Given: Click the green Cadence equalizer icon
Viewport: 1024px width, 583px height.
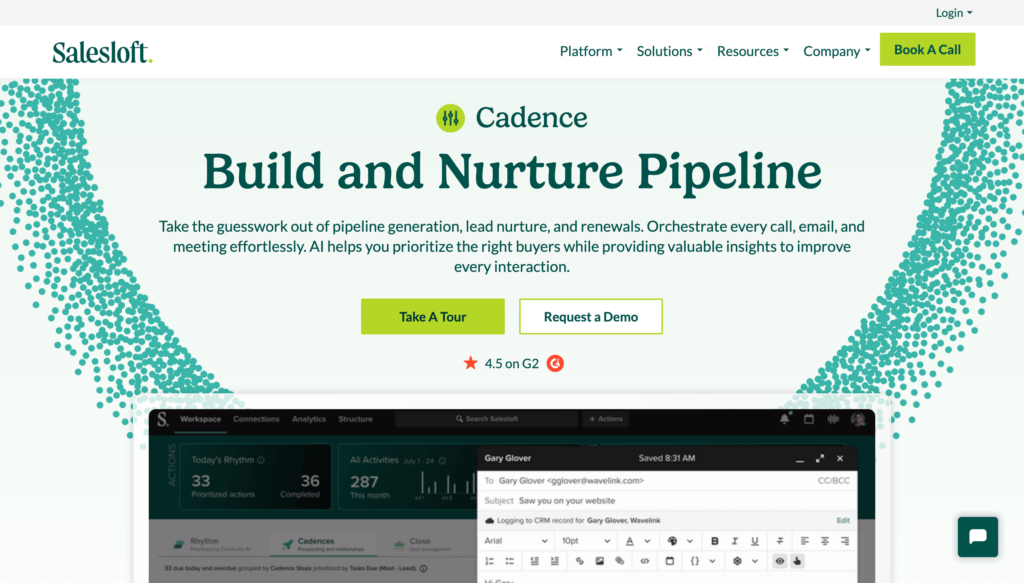Looking at the screenshot, I should click(450, 118).
